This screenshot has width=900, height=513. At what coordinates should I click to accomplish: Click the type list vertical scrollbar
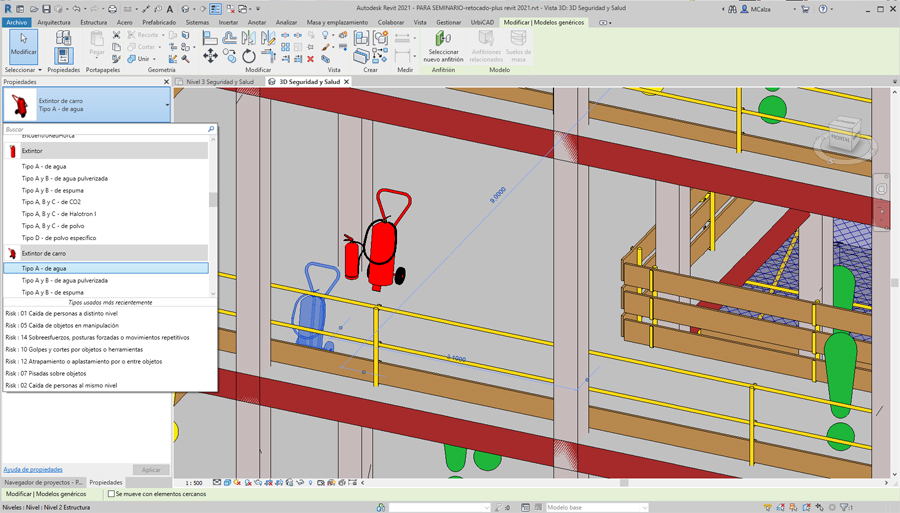(213, 200)
